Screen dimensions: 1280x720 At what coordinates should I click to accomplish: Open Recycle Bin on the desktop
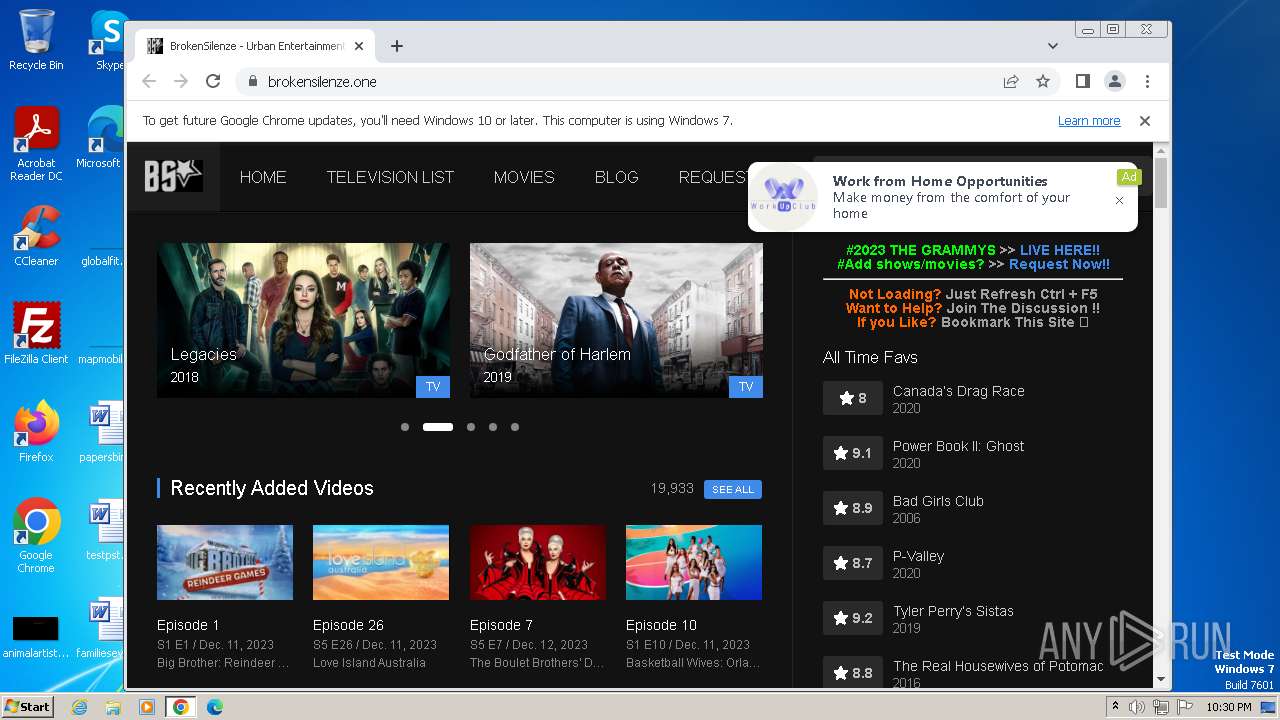pyautogui.click(x=36, y=40)
